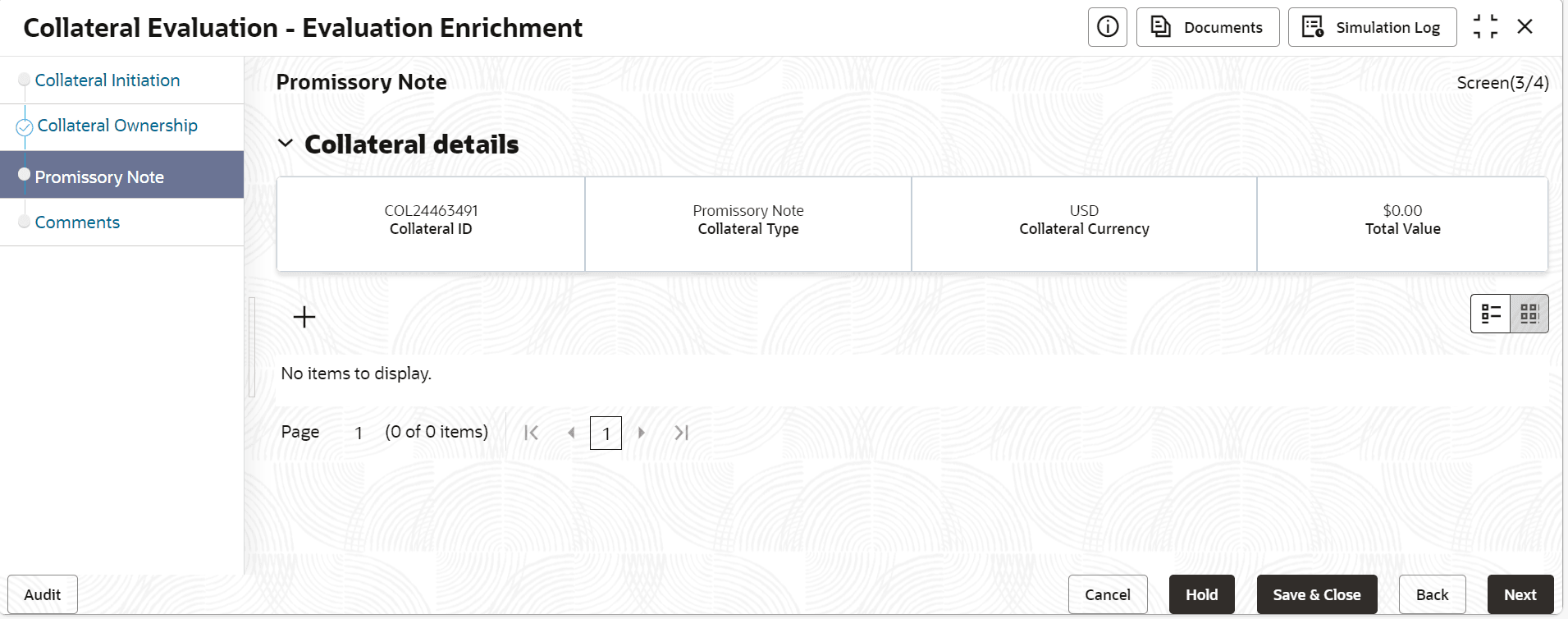This screenshot has width=1568, height=619.
Task: Open the Documents panel
Action: tap(1208, 27)
